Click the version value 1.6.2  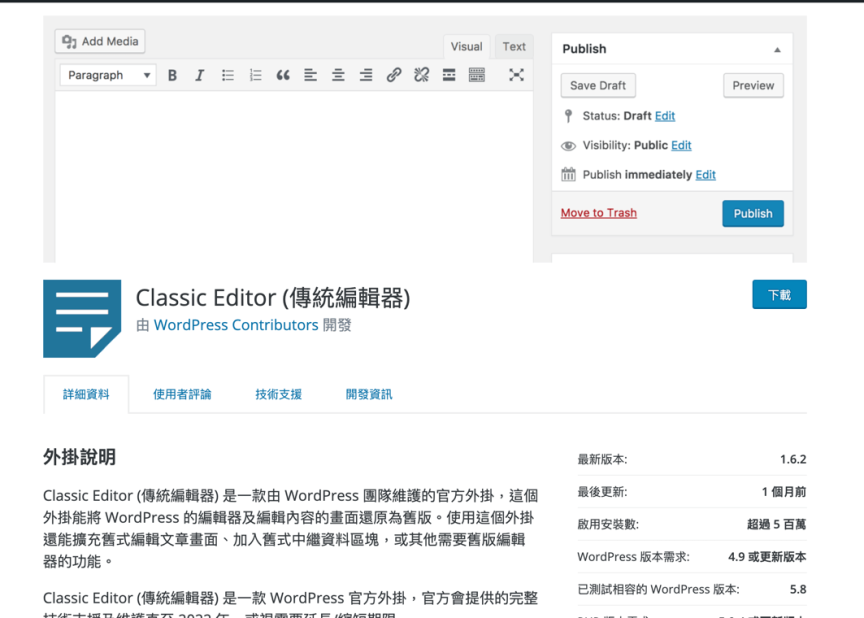tap(793, 459)
